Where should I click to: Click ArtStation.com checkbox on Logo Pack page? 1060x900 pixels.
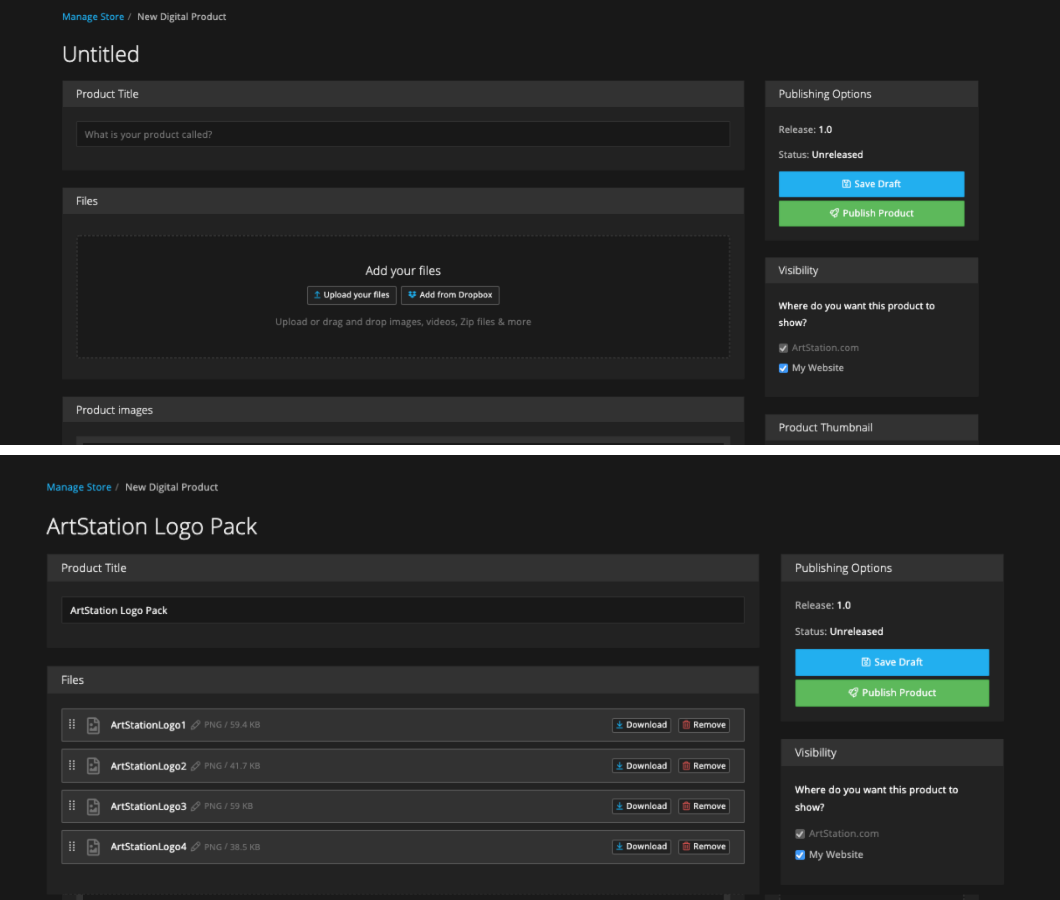pos(800,834)
